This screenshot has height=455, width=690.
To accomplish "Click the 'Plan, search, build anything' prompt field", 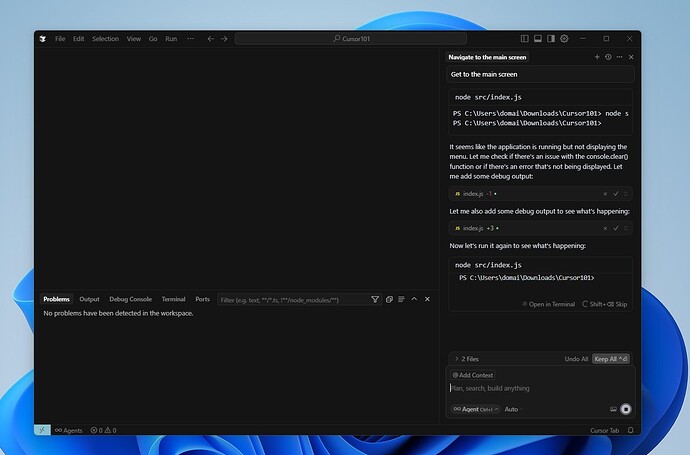I will tap(540, 388).
